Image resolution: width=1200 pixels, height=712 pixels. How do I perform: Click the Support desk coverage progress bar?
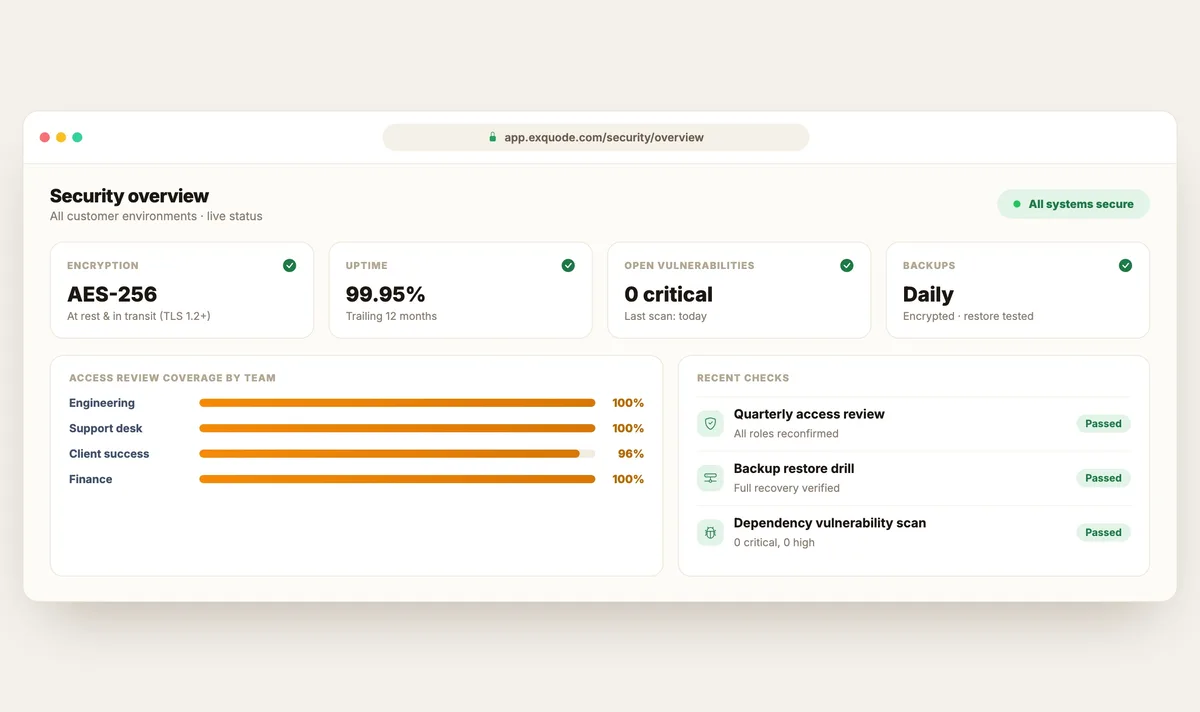tap(397, 428)
